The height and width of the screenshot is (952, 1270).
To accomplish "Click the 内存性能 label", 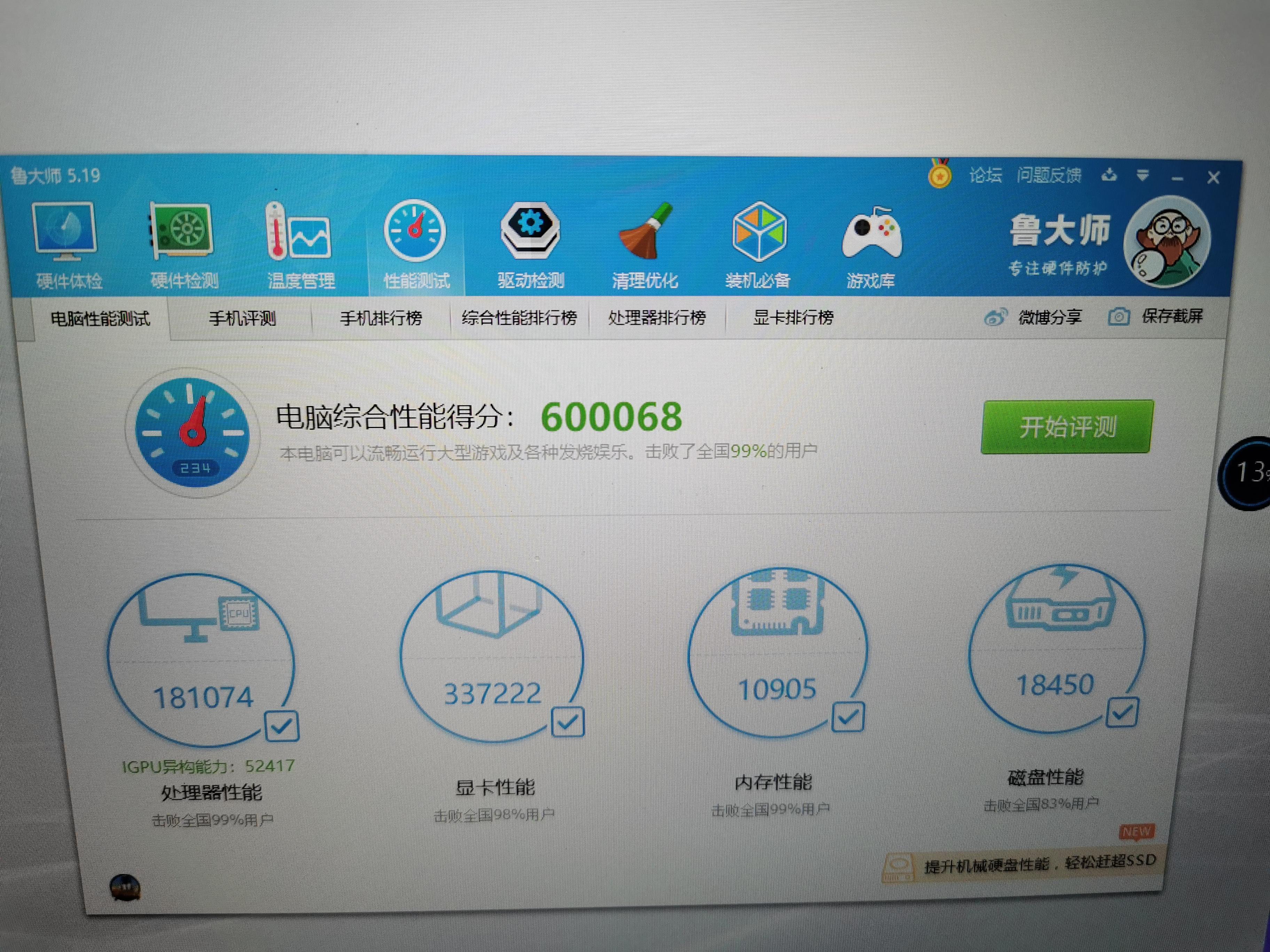I will (x=773, y=782).
